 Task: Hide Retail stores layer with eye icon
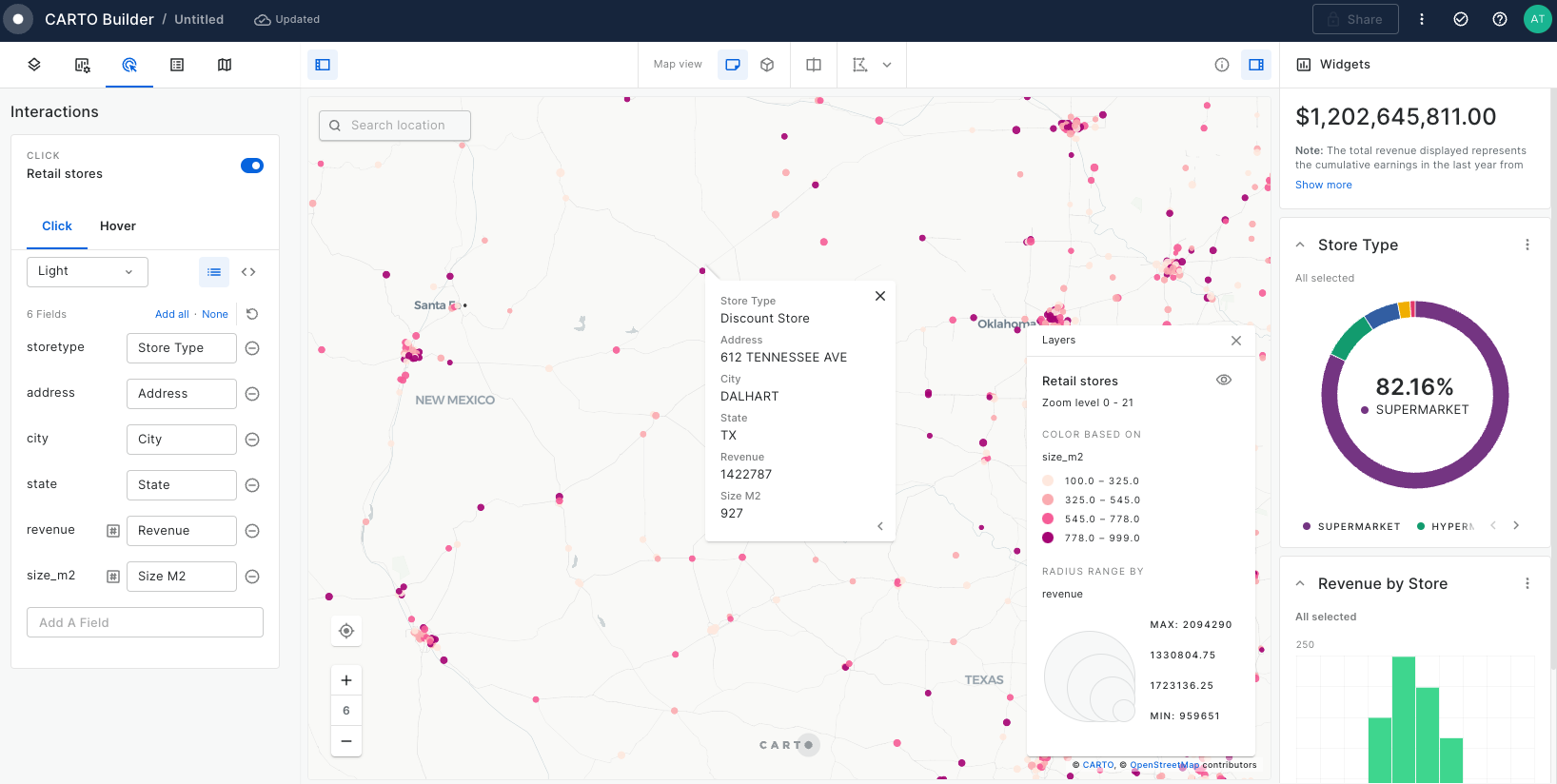click(x=1224, y=380)
